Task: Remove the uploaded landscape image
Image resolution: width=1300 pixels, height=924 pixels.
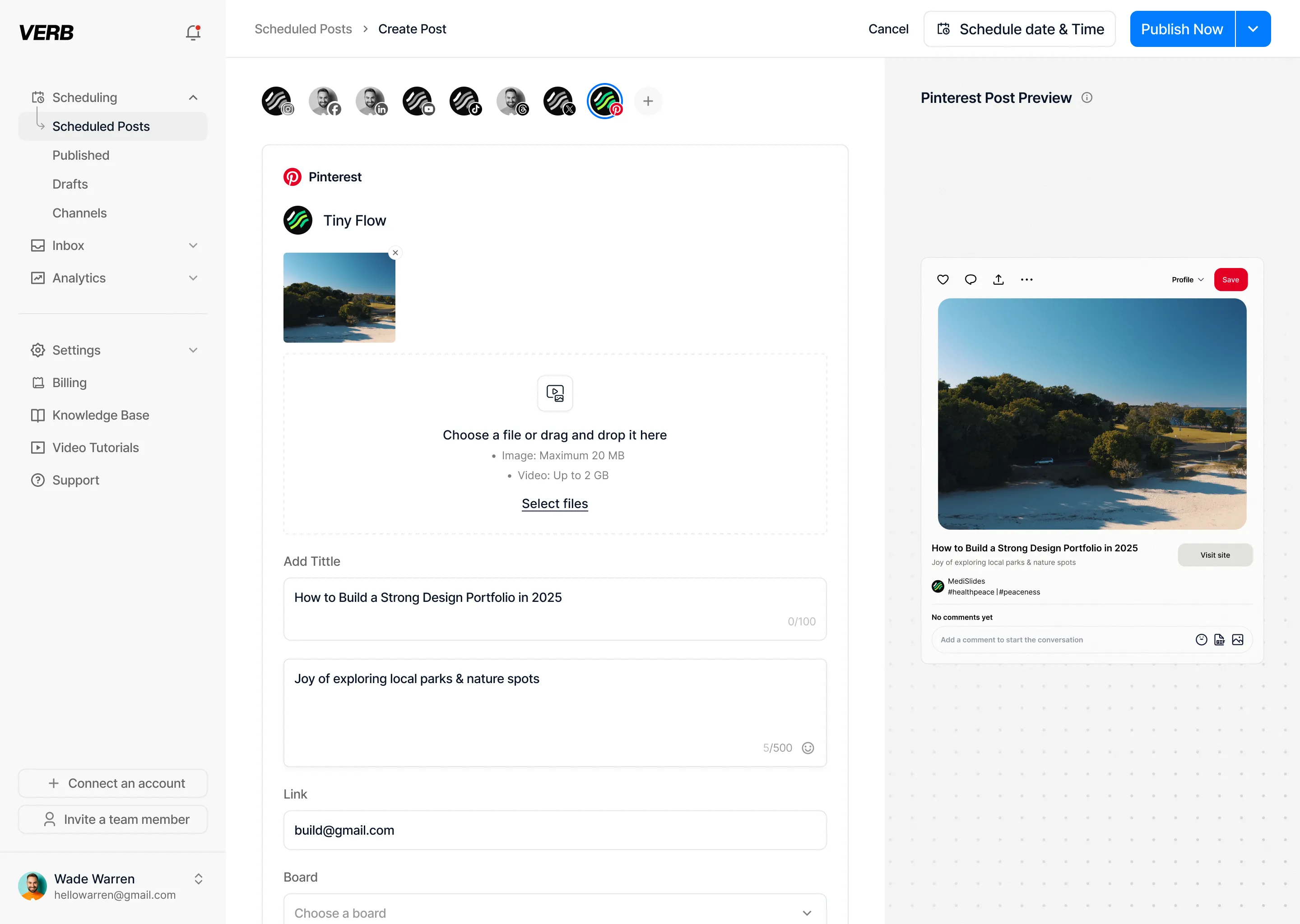Action: 395,253
